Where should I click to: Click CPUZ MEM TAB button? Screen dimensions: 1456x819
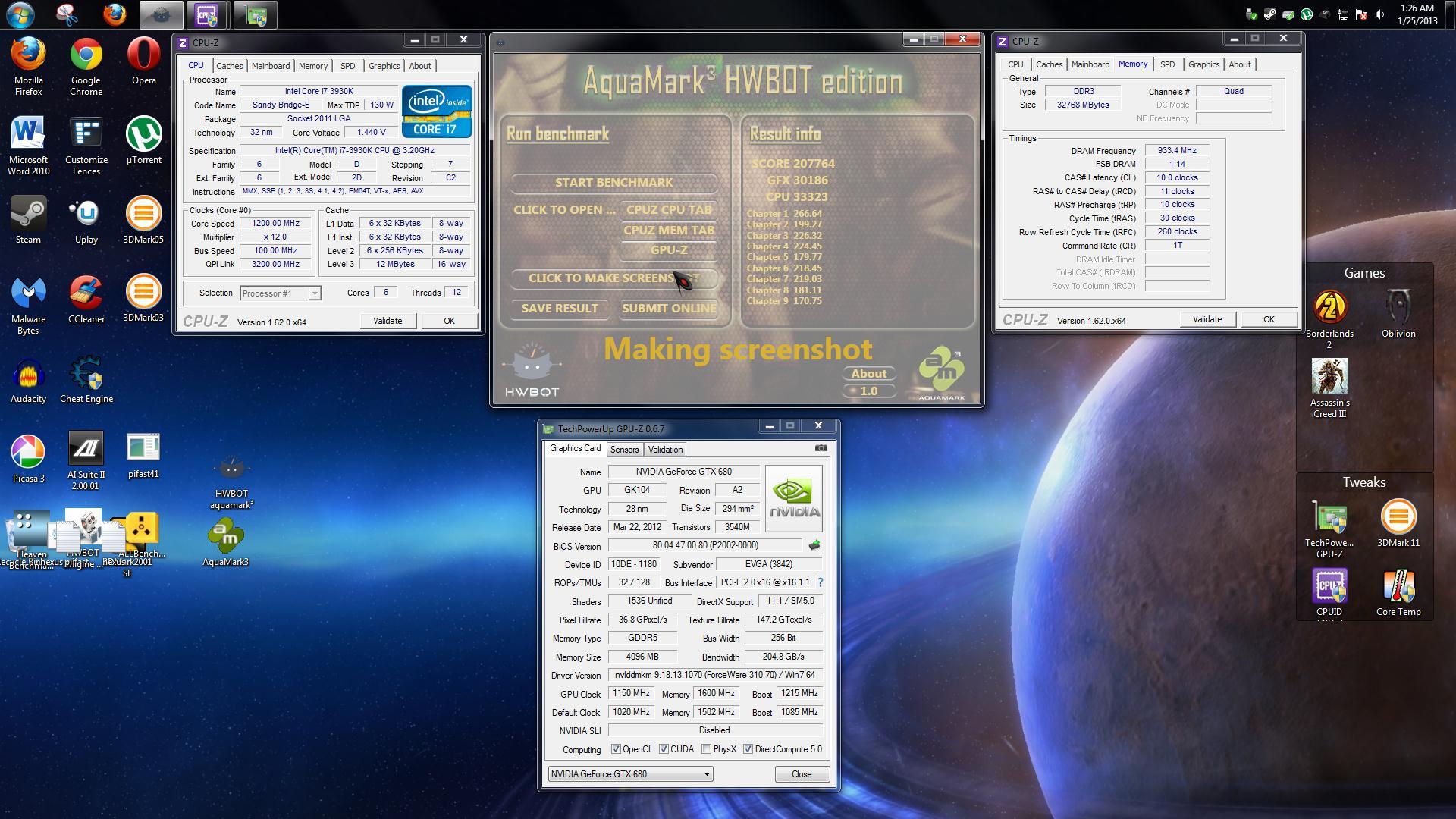tap(668, 231)
